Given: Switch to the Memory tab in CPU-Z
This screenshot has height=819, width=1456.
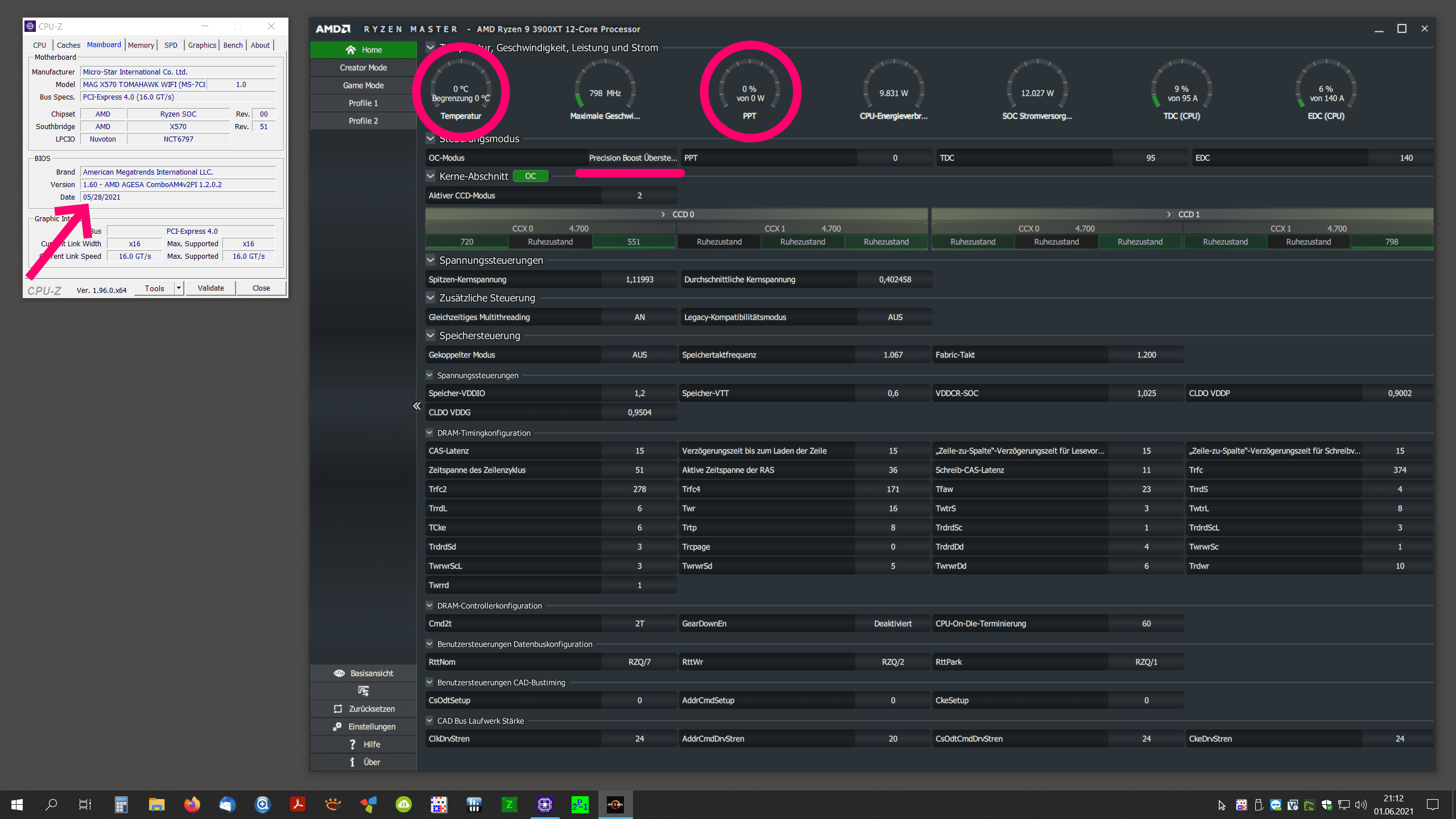Looking at the screenshot, I should tap(141, 45).
